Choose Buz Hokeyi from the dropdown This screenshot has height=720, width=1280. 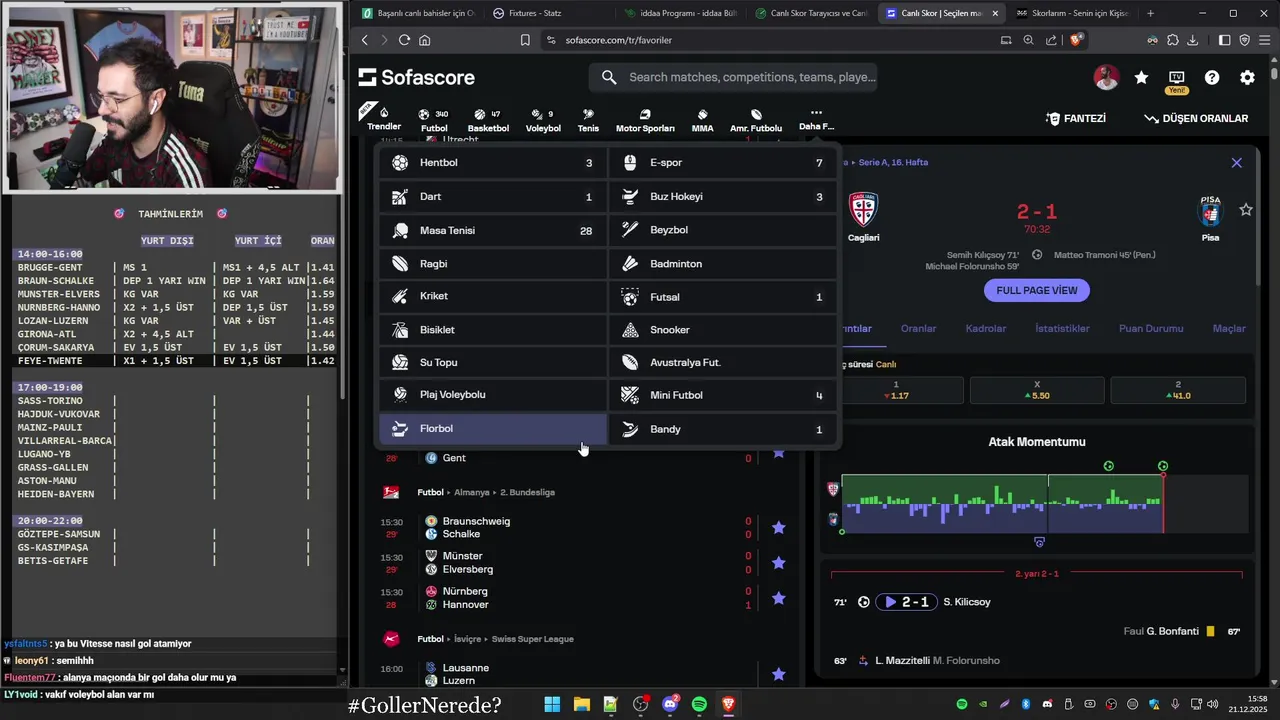[723, 197]
